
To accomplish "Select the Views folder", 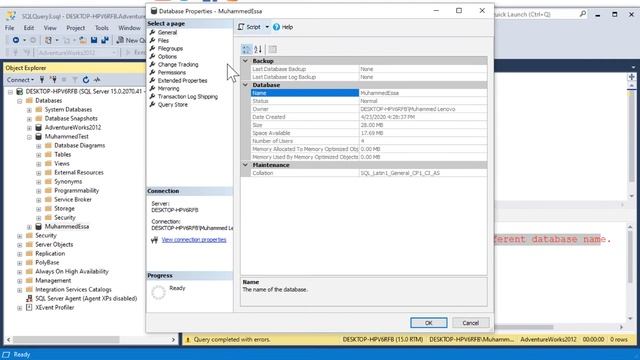I will point(62,163).
